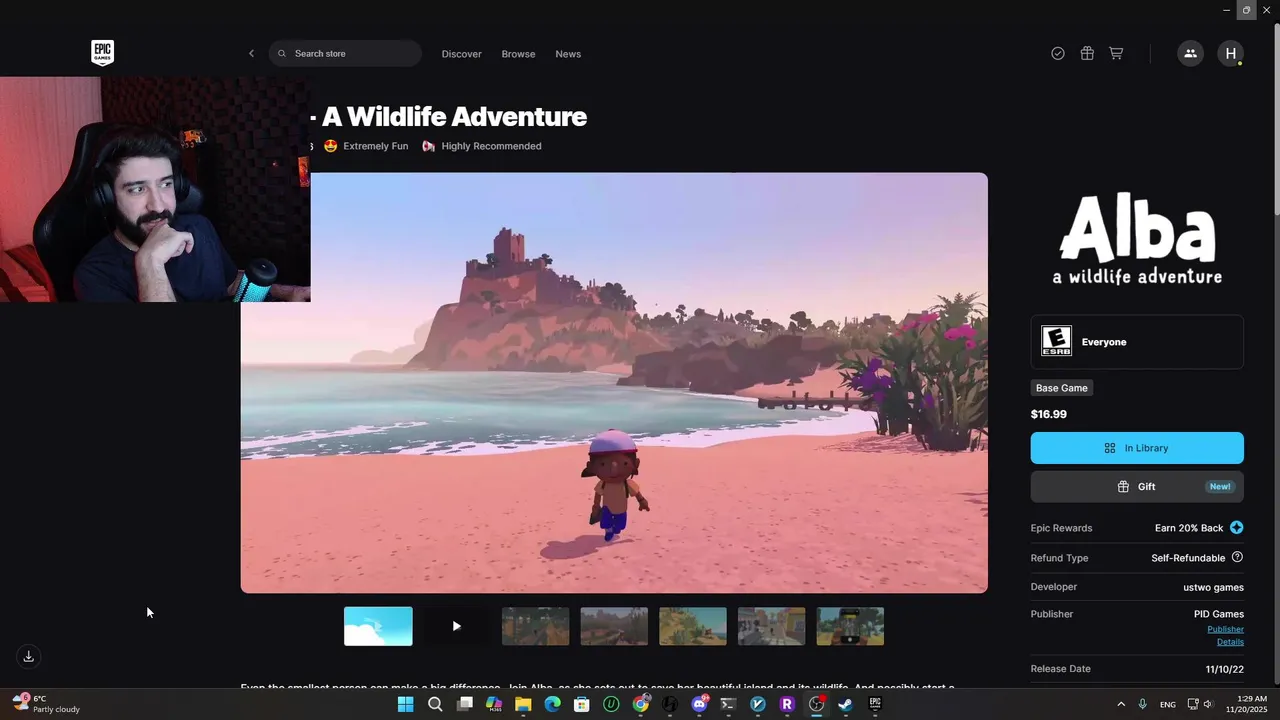
Task: Open the shopping cart icon
Action: 1116,54
